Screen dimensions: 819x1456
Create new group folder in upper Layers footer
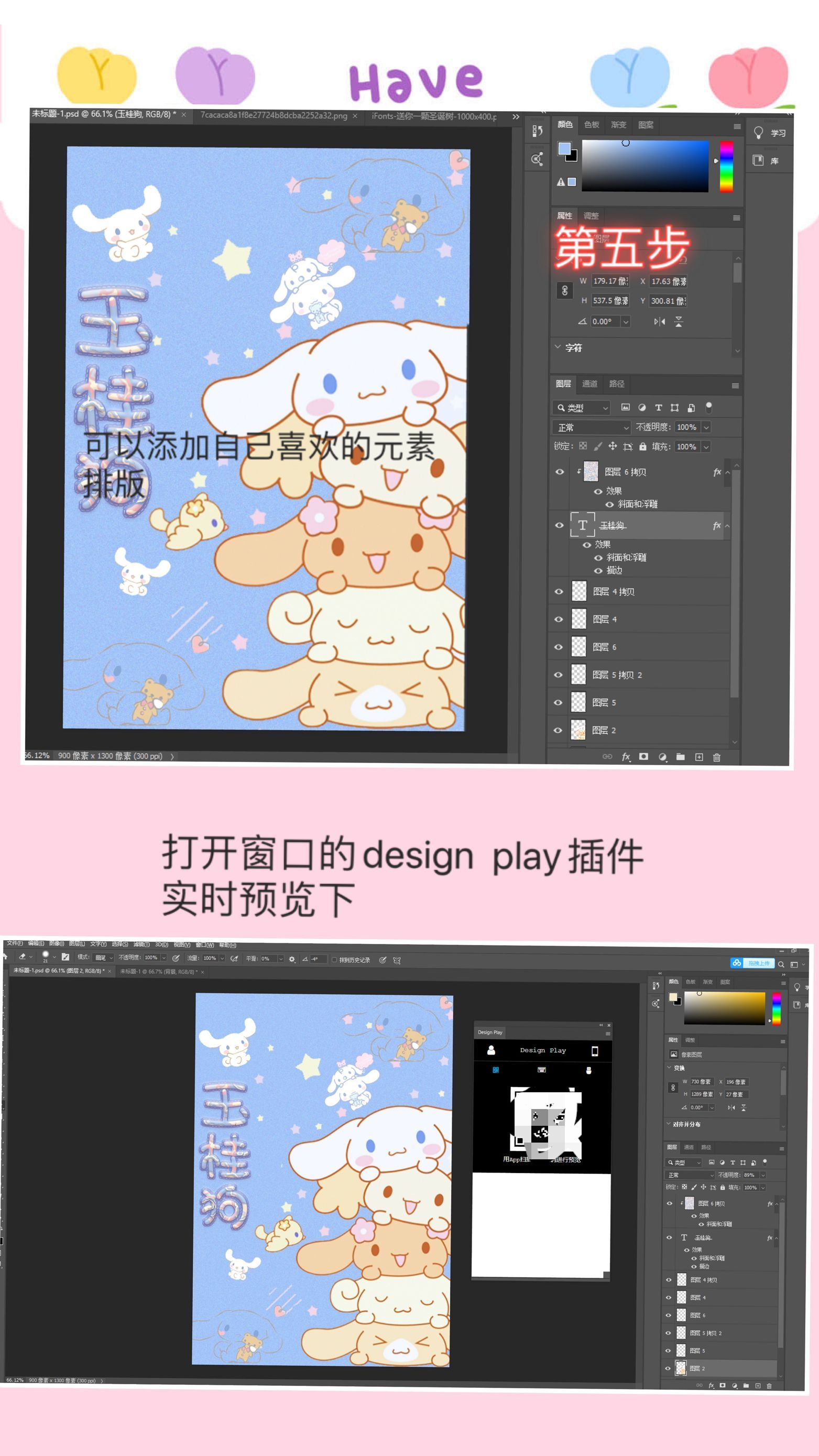click(x=681, y=757)
